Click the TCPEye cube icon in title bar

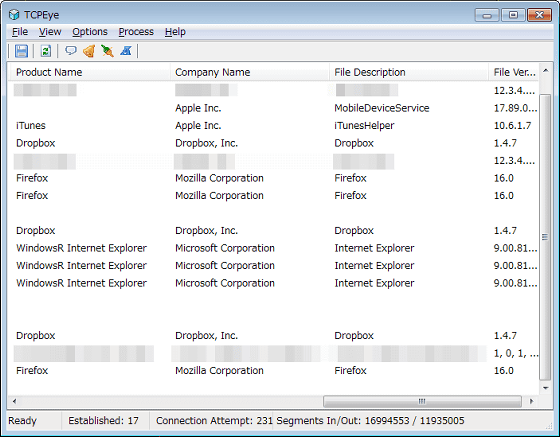tap(14, 15)
